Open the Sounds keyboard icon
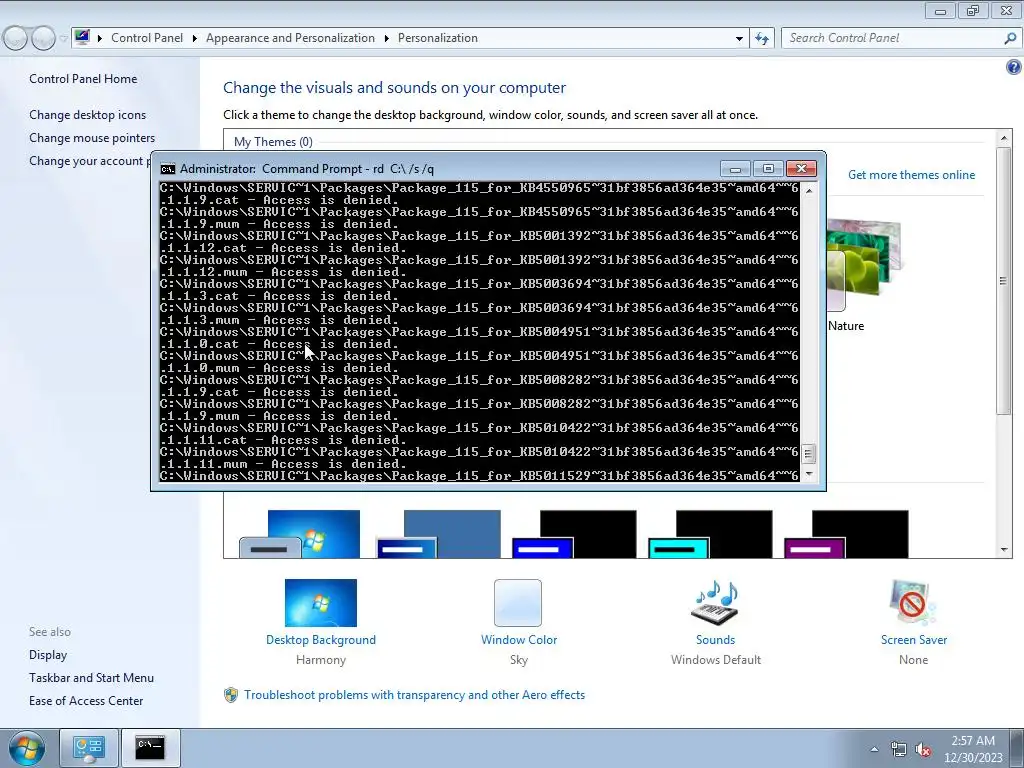 (715, 603)
